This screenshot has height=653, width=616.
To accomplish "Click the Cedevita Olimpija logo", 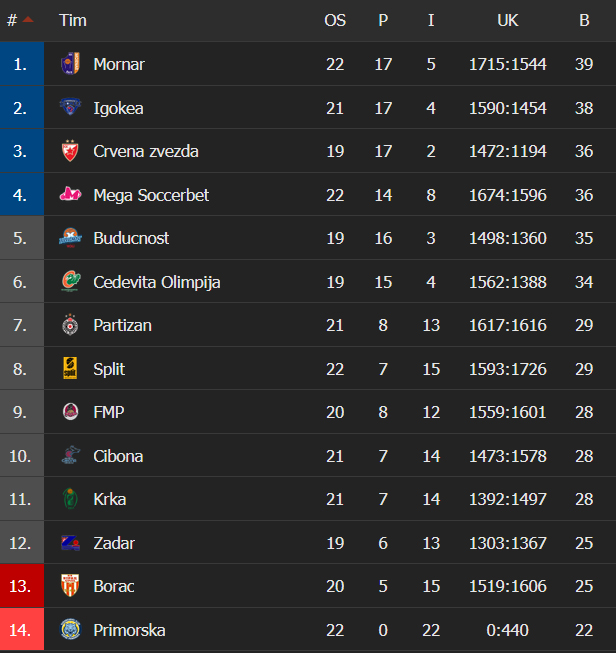I will pos(70,282).
